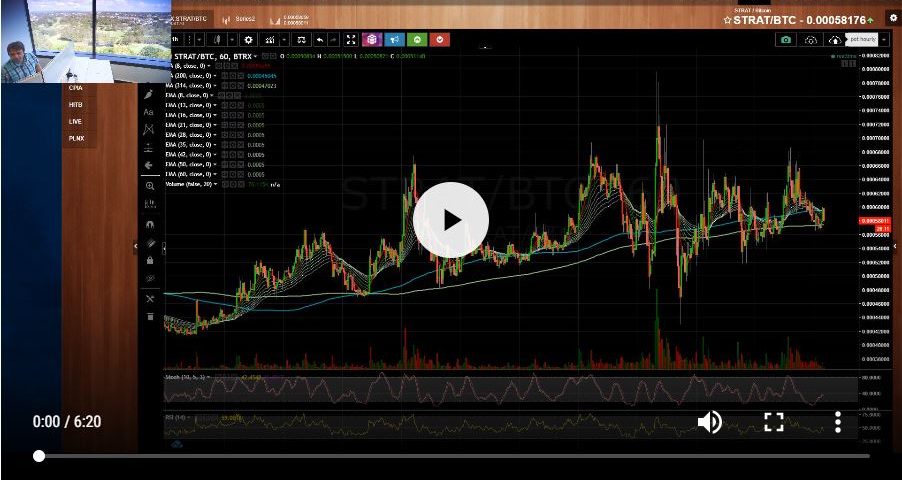Click the video progress bar scrubber
902x480 pixels.
click(39, 456)
